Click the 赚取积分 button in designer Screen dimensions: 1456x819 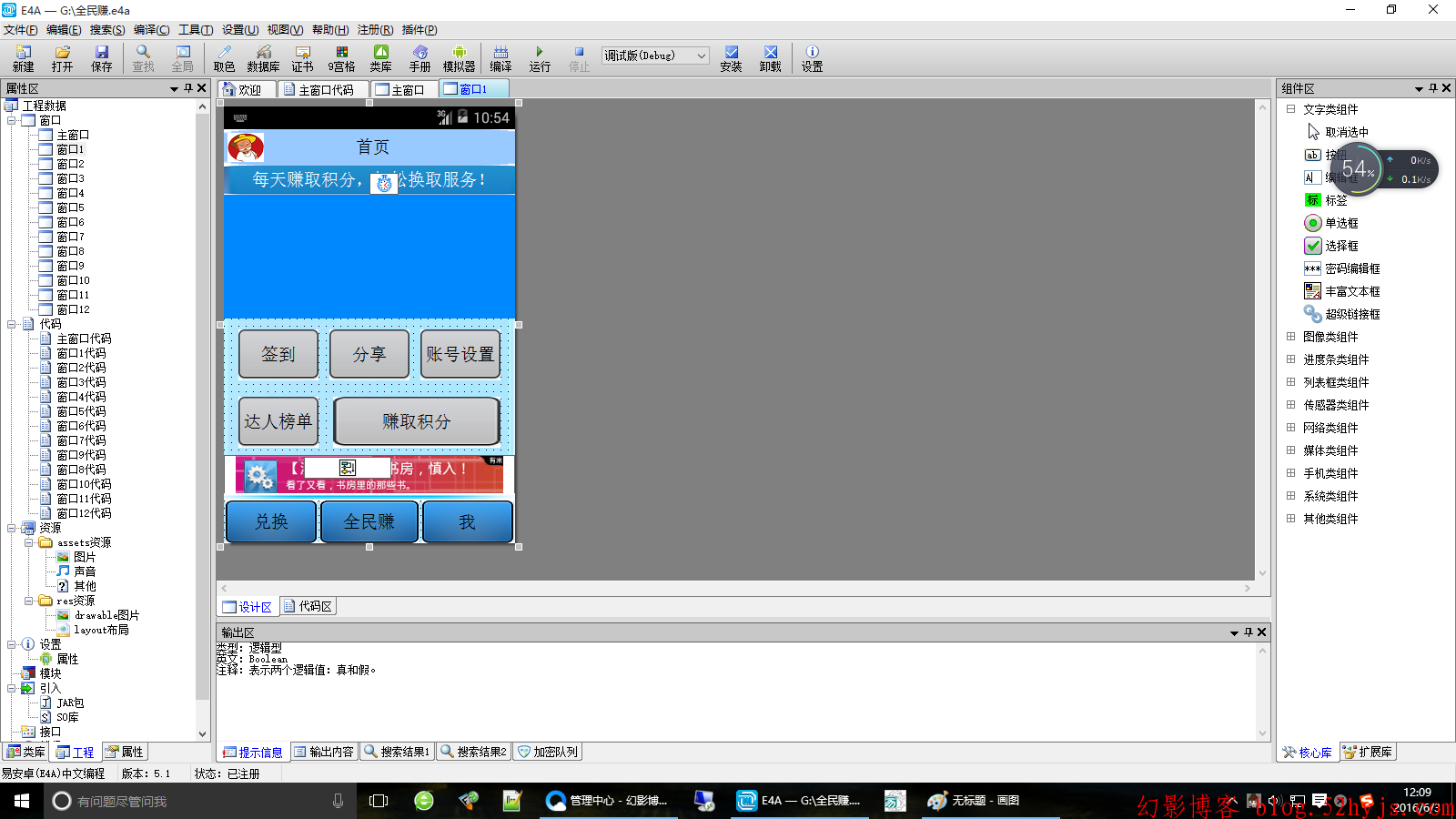[x=416, y=421]
